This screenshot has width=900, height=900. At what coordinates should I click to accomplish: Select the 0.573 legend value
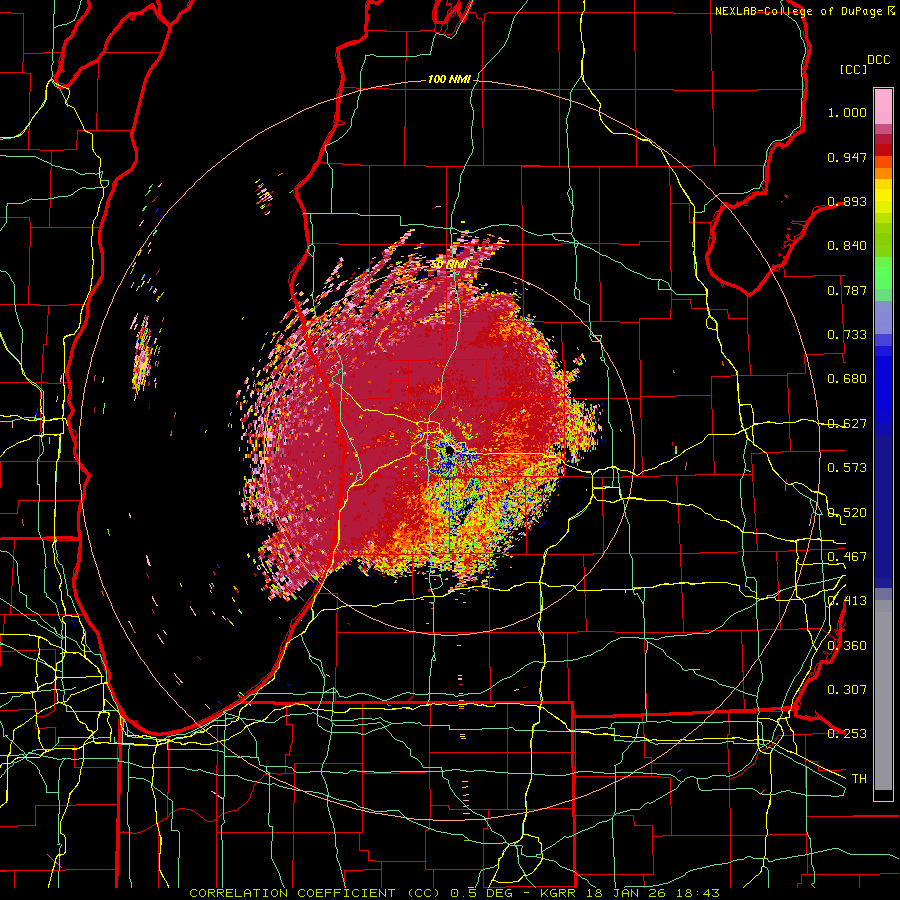coord(847,468)
